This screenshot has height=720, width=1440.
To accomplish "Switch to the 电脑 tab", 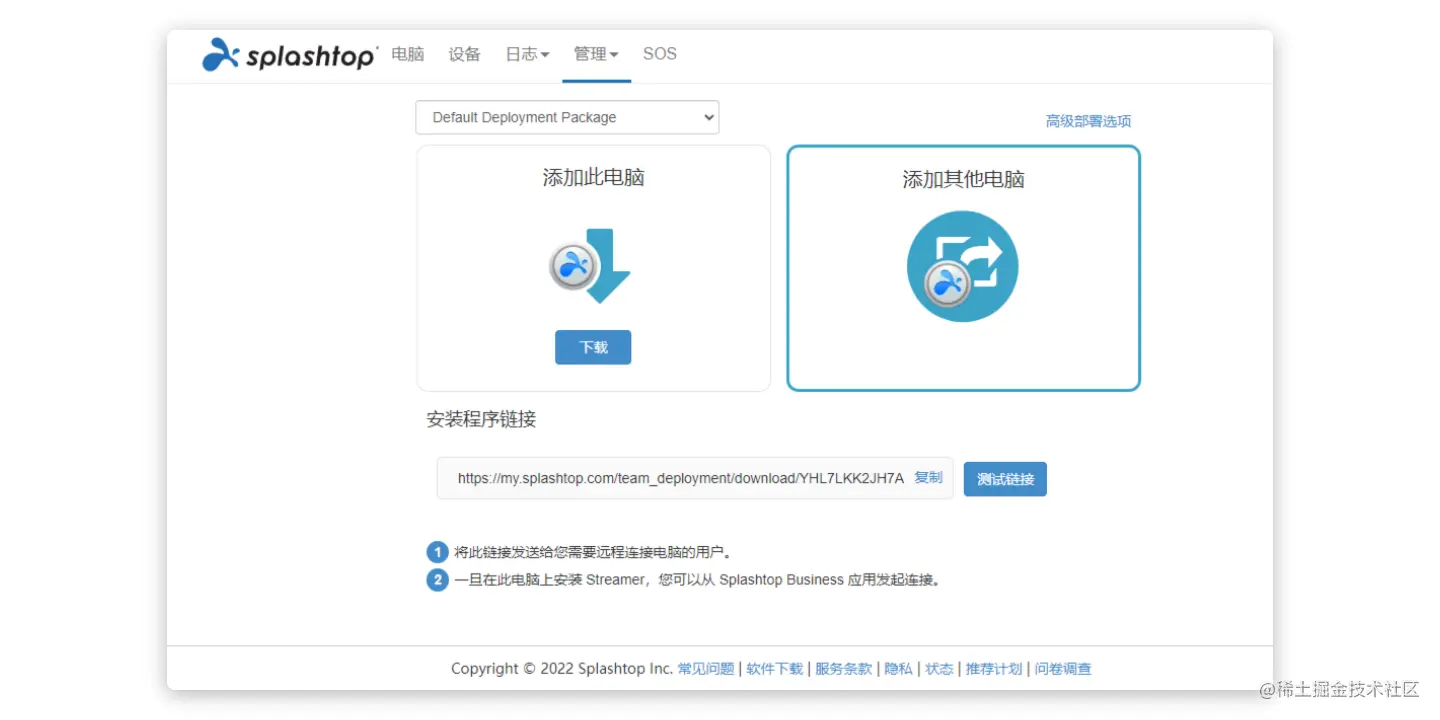I will (x=407, y=54).
